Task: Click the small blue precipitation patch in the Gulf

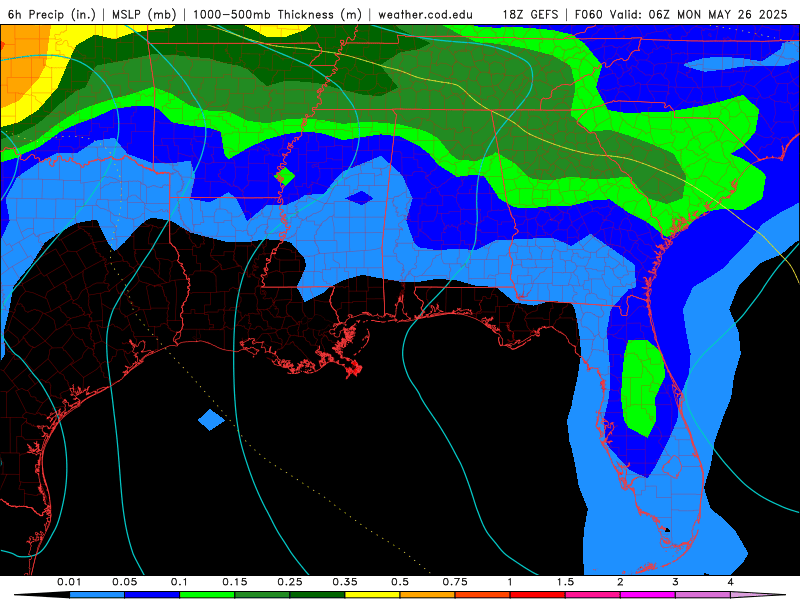Action: tap(211, 420)
